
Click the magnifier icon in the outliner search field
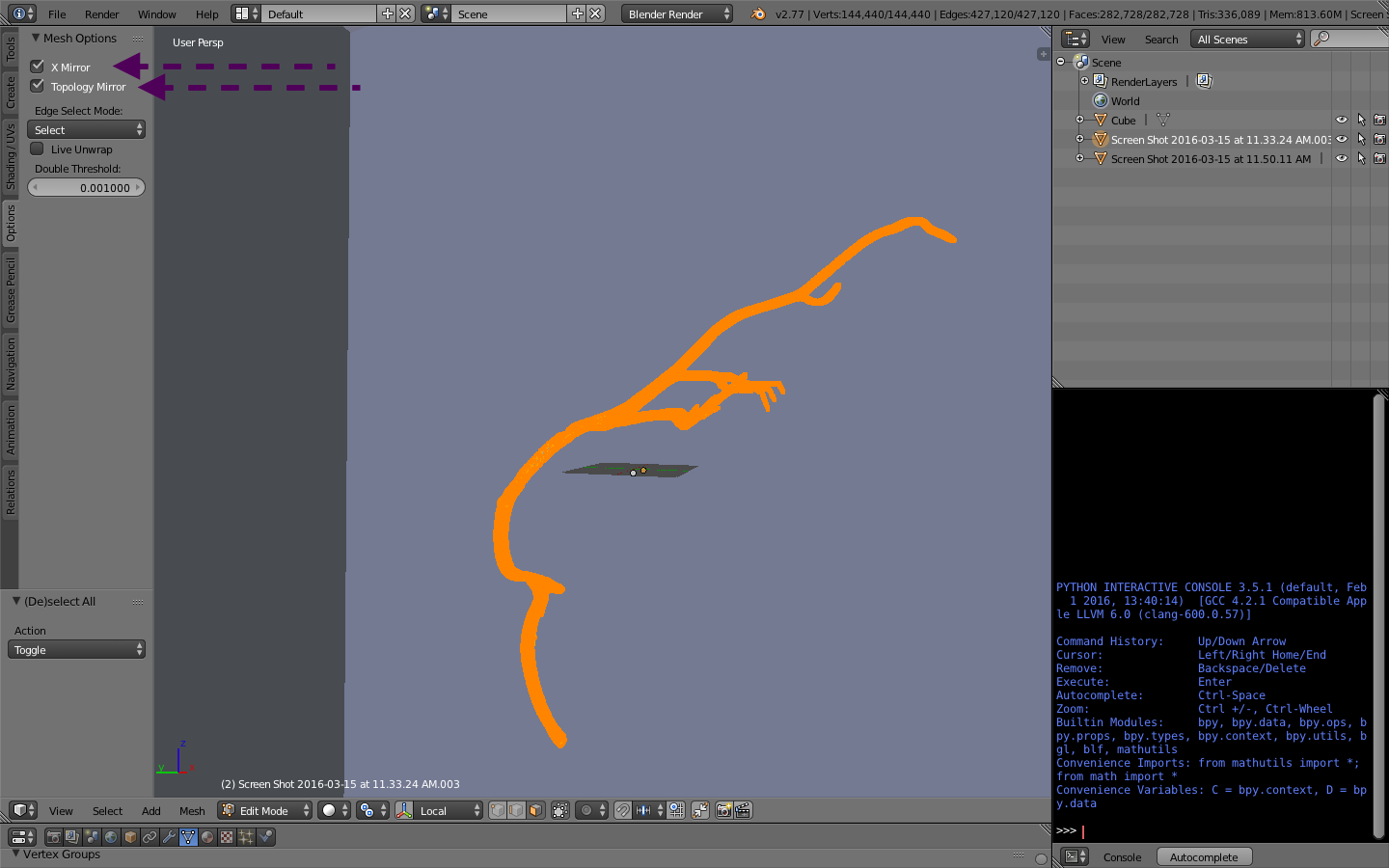[1321, 39]
